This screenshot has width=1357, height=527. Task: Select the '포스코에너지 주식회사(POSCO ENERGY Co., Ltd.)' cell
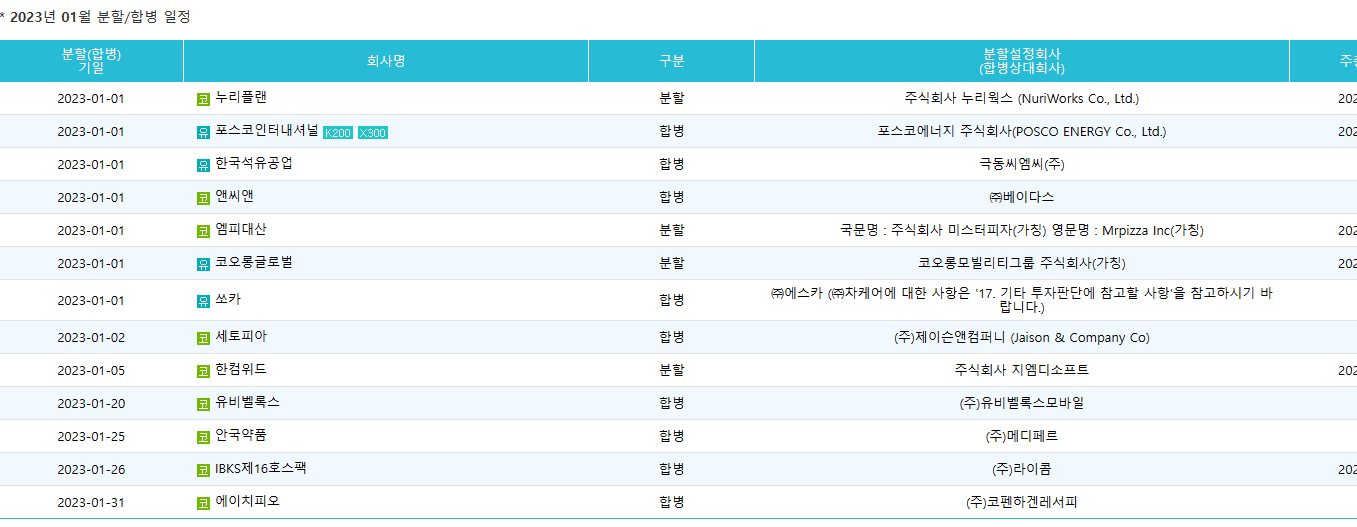pyautogui.click(x=1022, y=132)
